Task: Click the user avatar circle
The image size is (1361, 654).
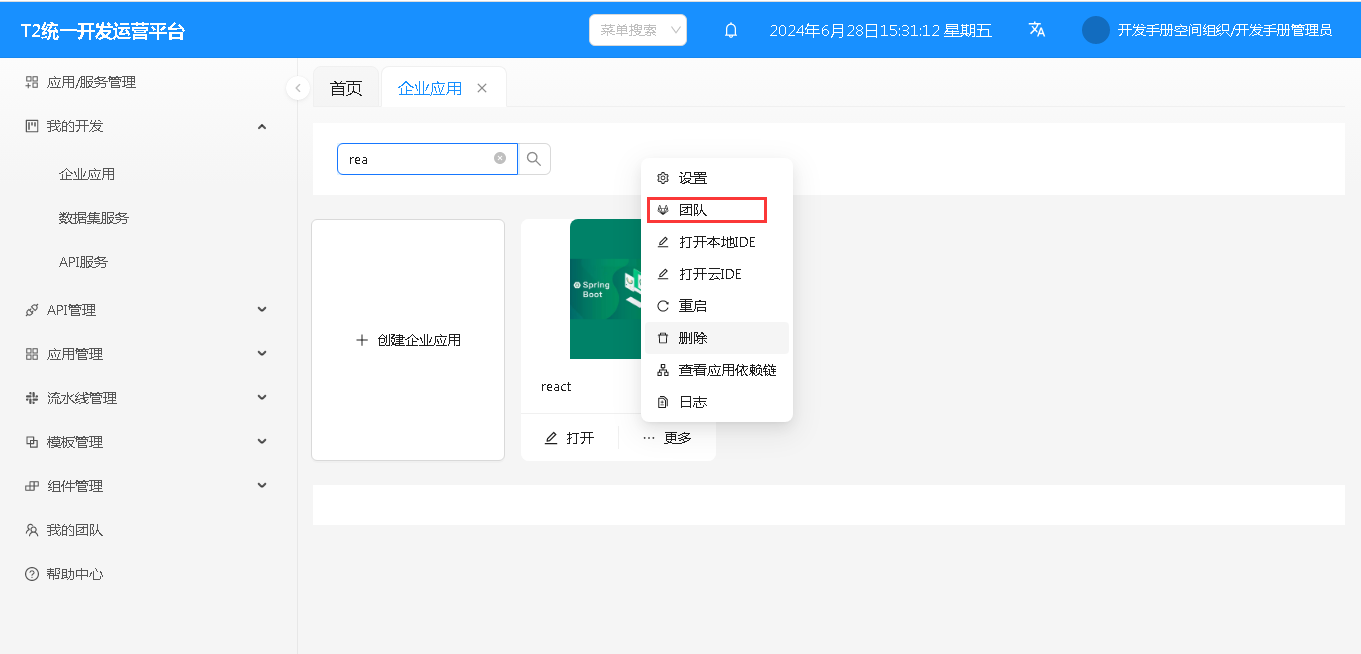Action: coord(1096,30)
